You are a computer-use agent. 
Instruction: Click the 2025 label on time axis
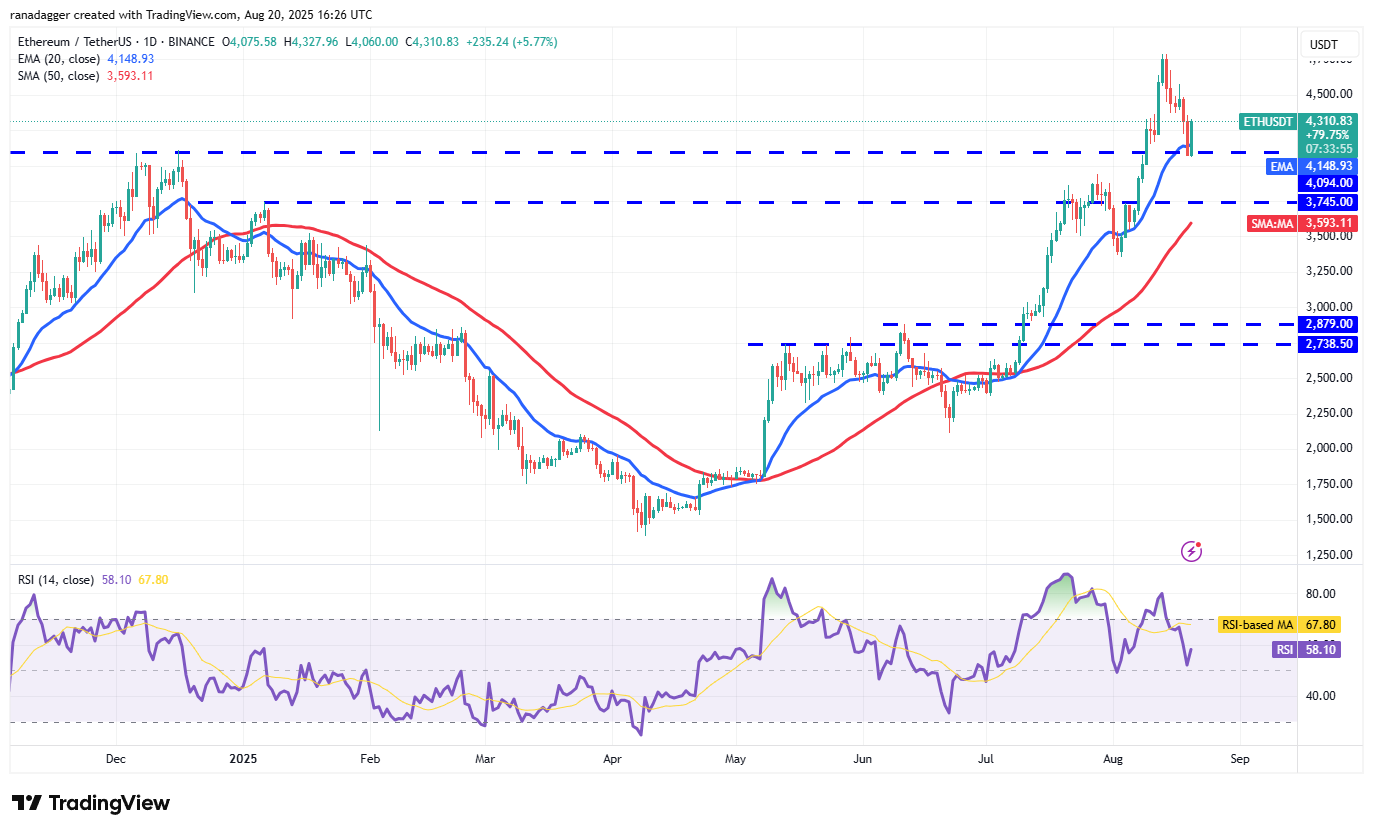(243, 759)
